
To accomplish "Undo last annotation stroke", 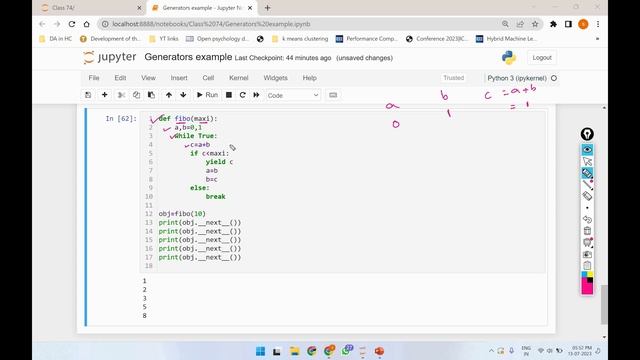I will point(587,220).
